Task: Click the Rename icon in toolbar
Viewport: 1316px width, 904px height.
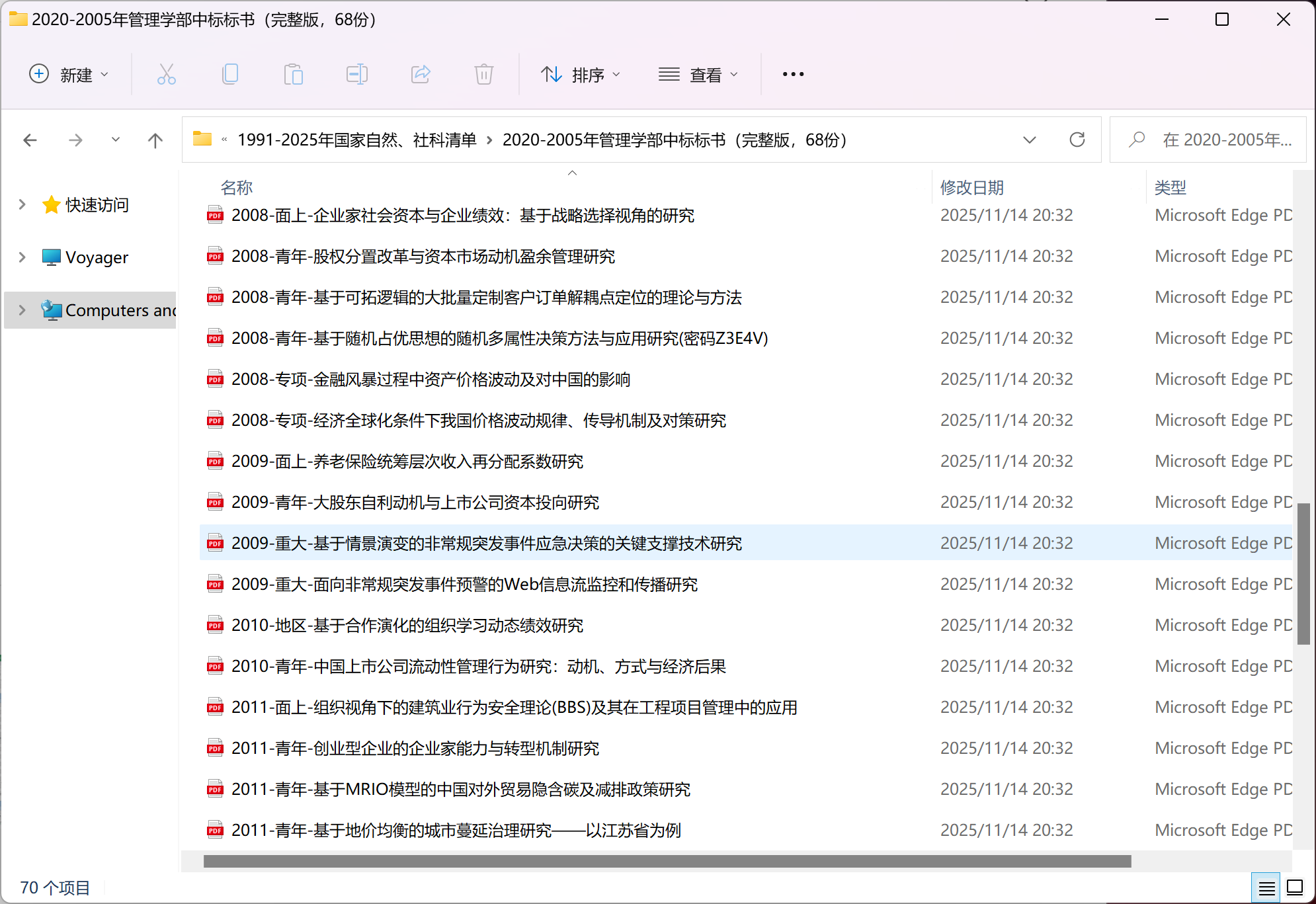Action: tap(356, 74)
